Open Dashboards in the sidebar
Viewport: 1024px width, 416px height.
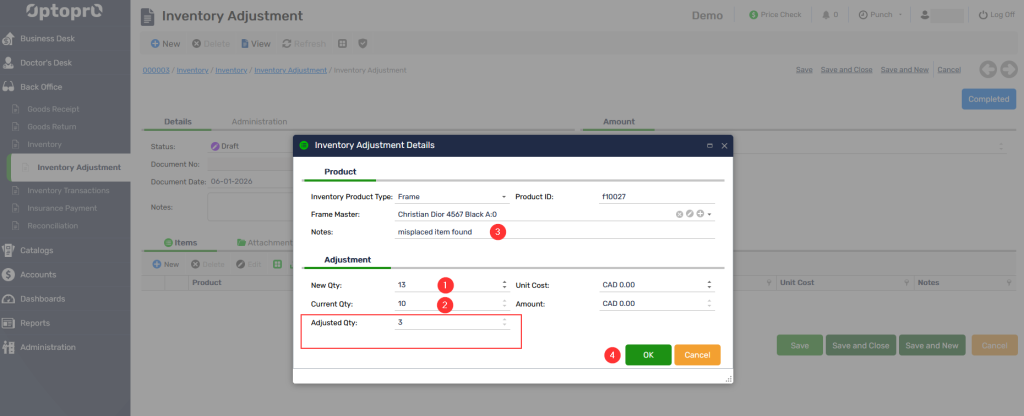(42, 298)
